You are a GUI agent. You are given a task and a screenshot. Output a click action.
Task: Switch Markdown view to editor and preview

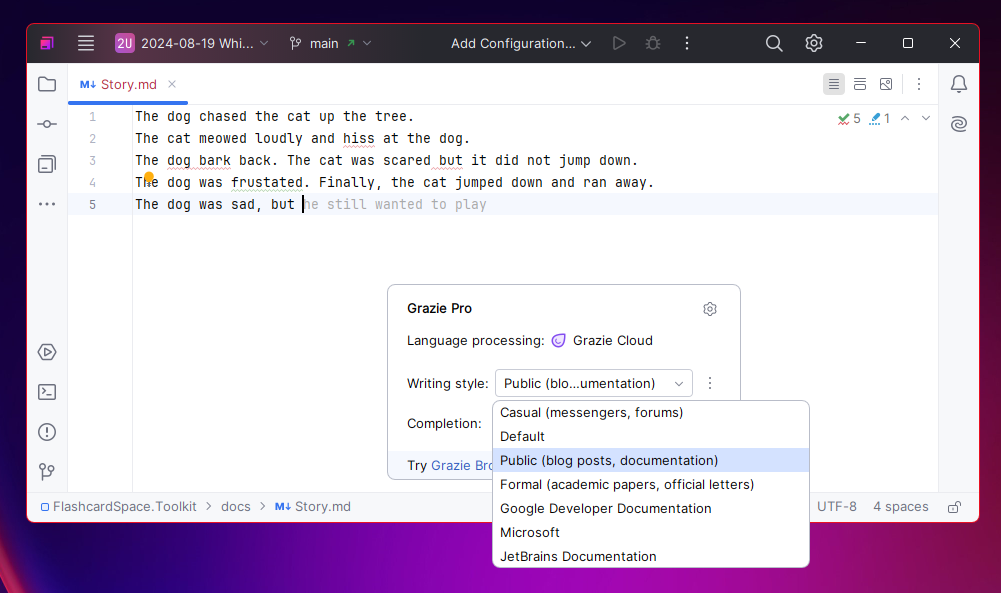[860, 84]
